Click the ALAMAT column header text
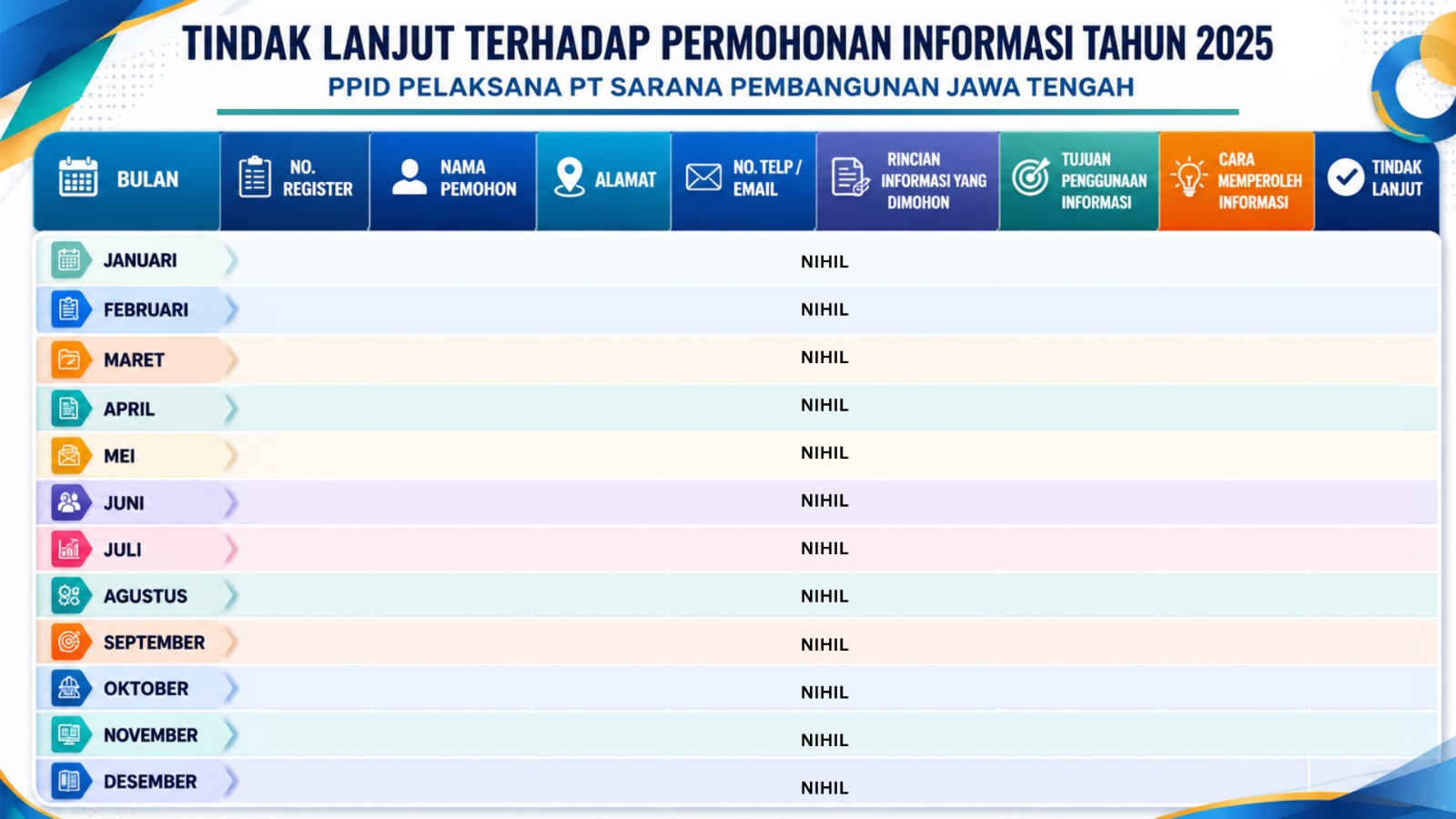Viewport: 1456px width, 819px height. pyautogui.click(x=625, y=180)
